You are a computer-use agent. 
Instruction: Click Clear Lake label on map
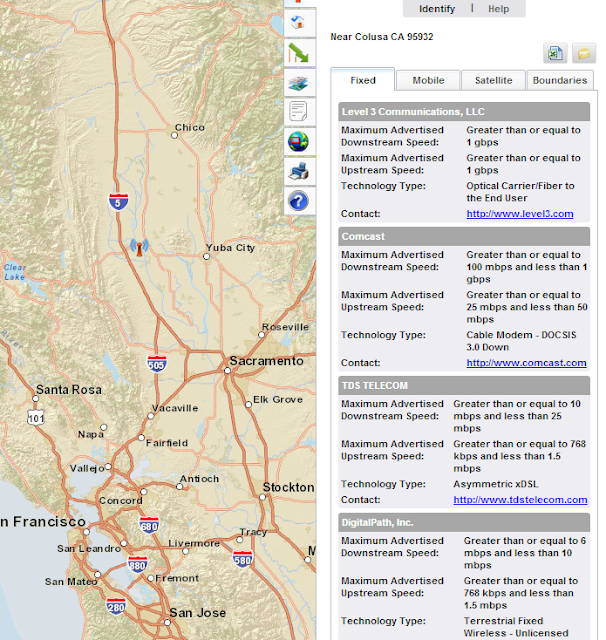click(15, 272)
